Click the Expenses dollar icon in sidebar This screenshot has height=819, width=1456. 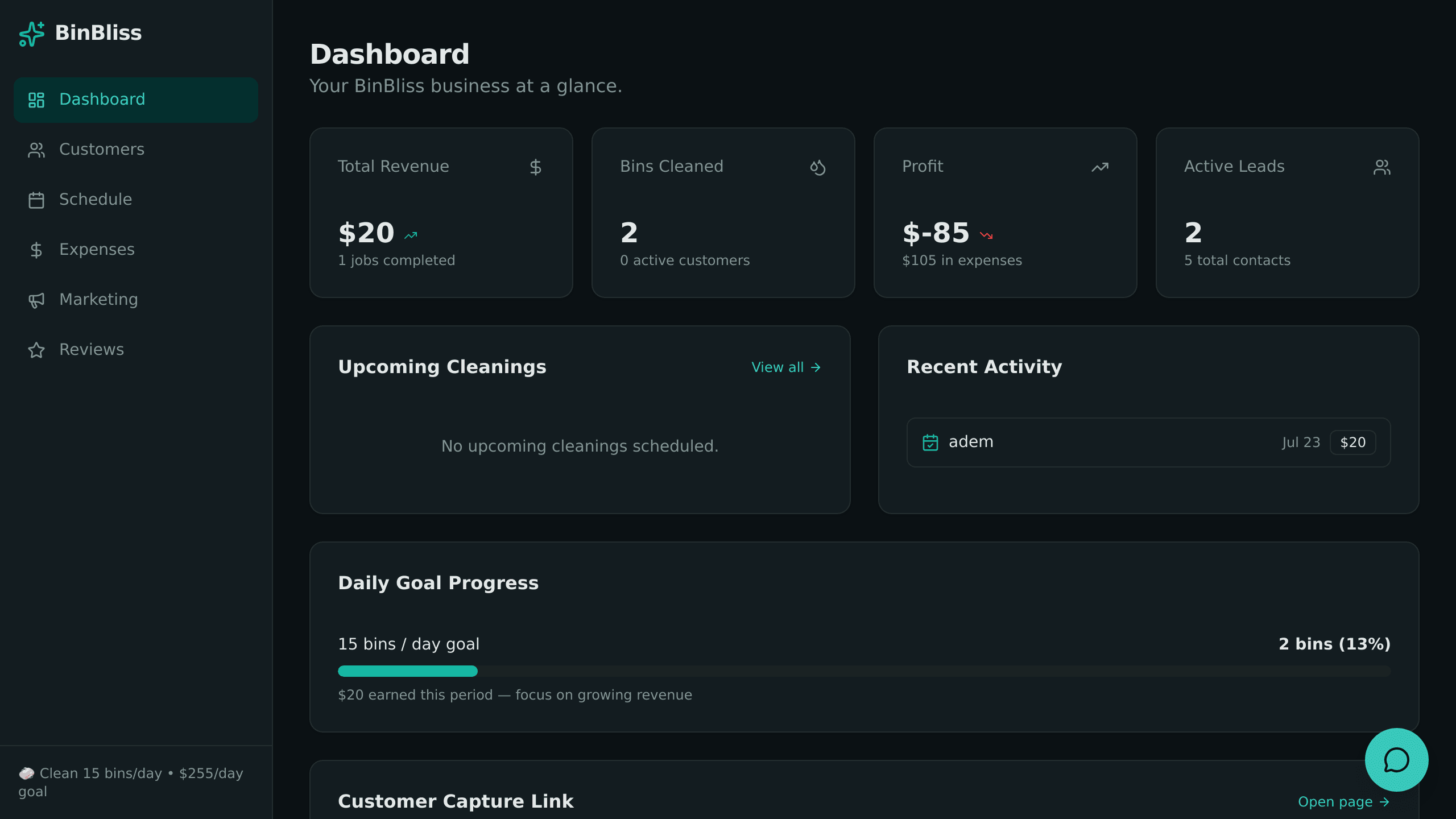coord(36,250)
